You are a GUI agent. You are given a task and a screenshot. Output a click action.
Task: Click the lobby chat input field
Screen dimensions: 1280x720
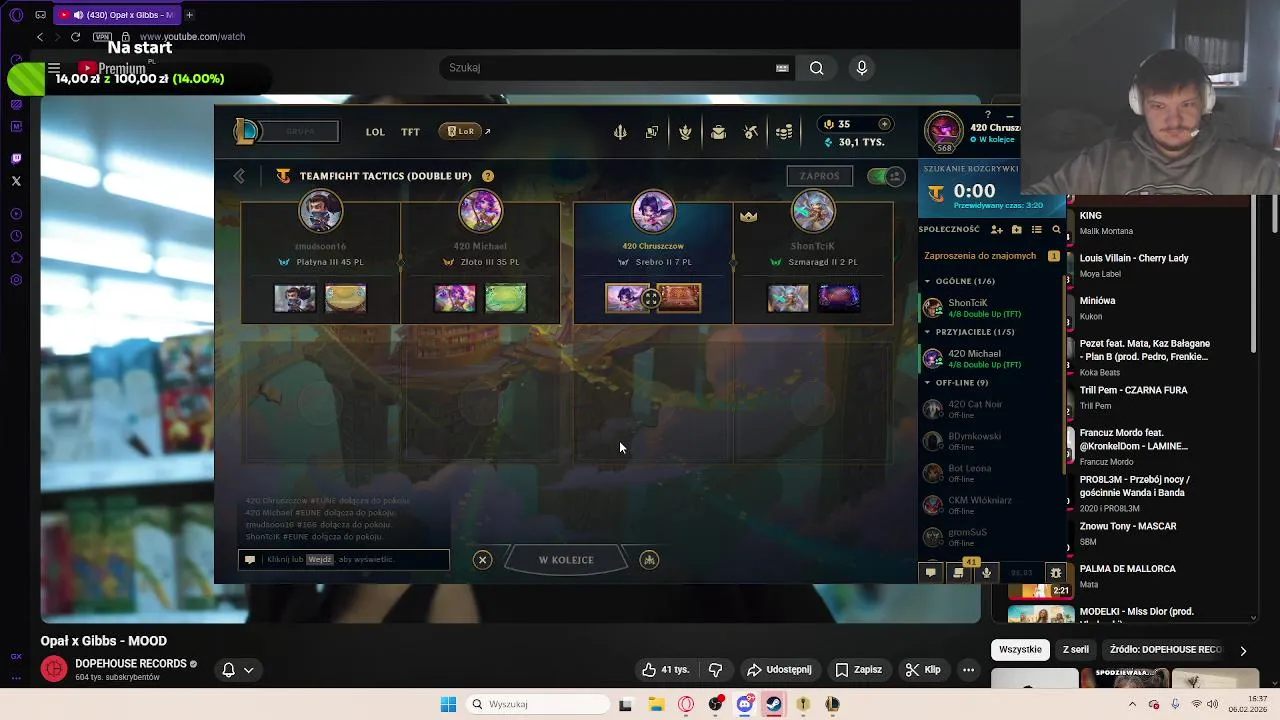(344, 560)
